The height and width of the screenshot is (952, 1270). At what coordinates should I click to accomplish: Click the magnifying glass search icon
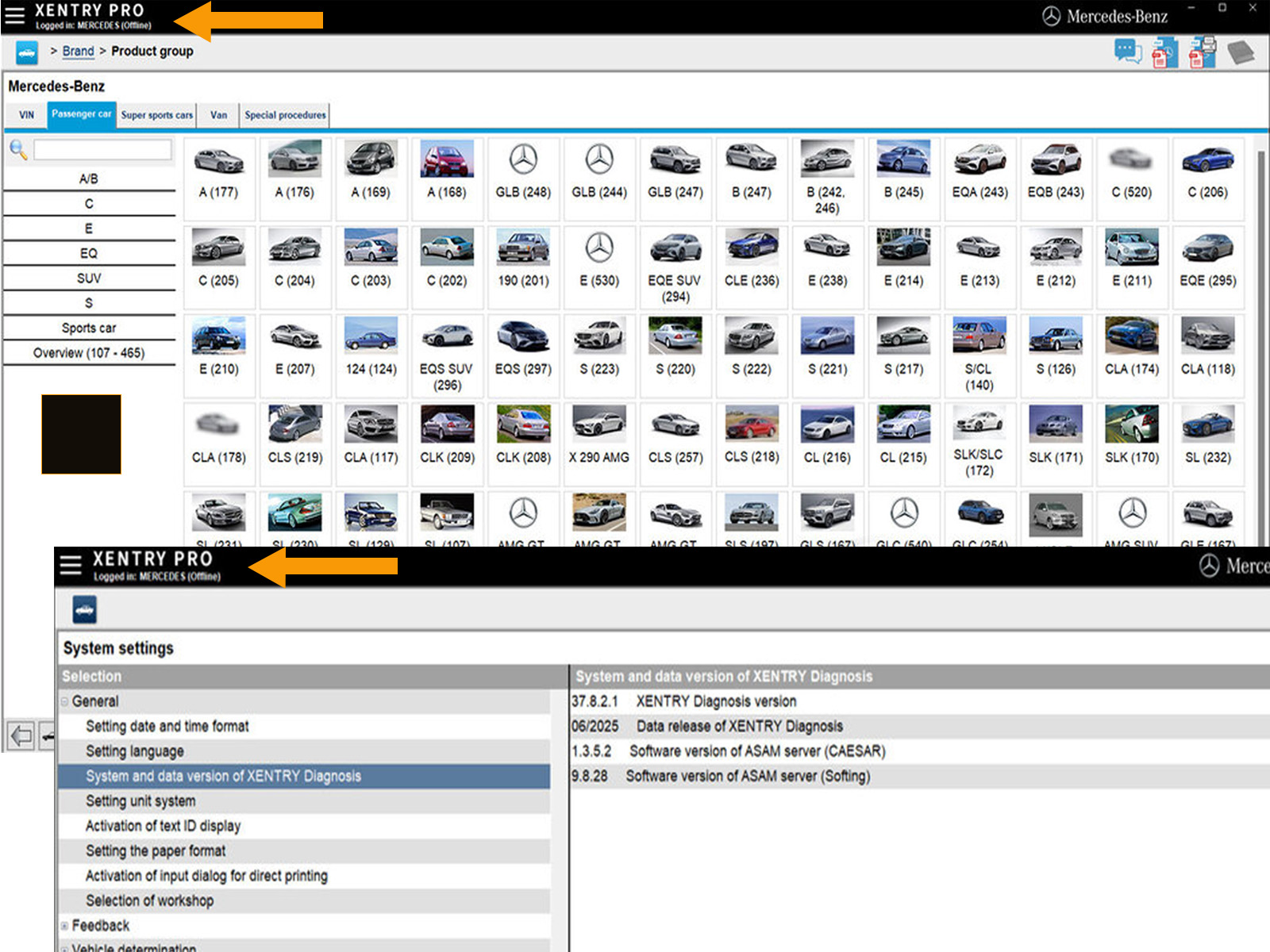pos(18,149)
